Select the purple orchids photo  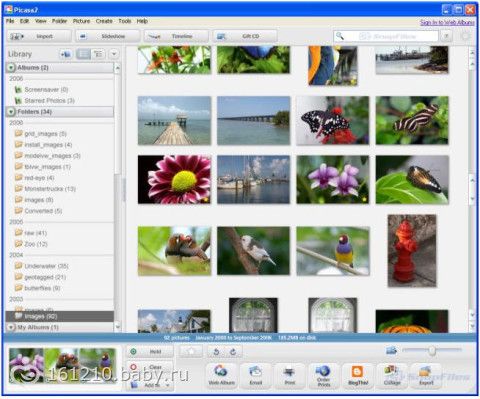pos(333,179)
